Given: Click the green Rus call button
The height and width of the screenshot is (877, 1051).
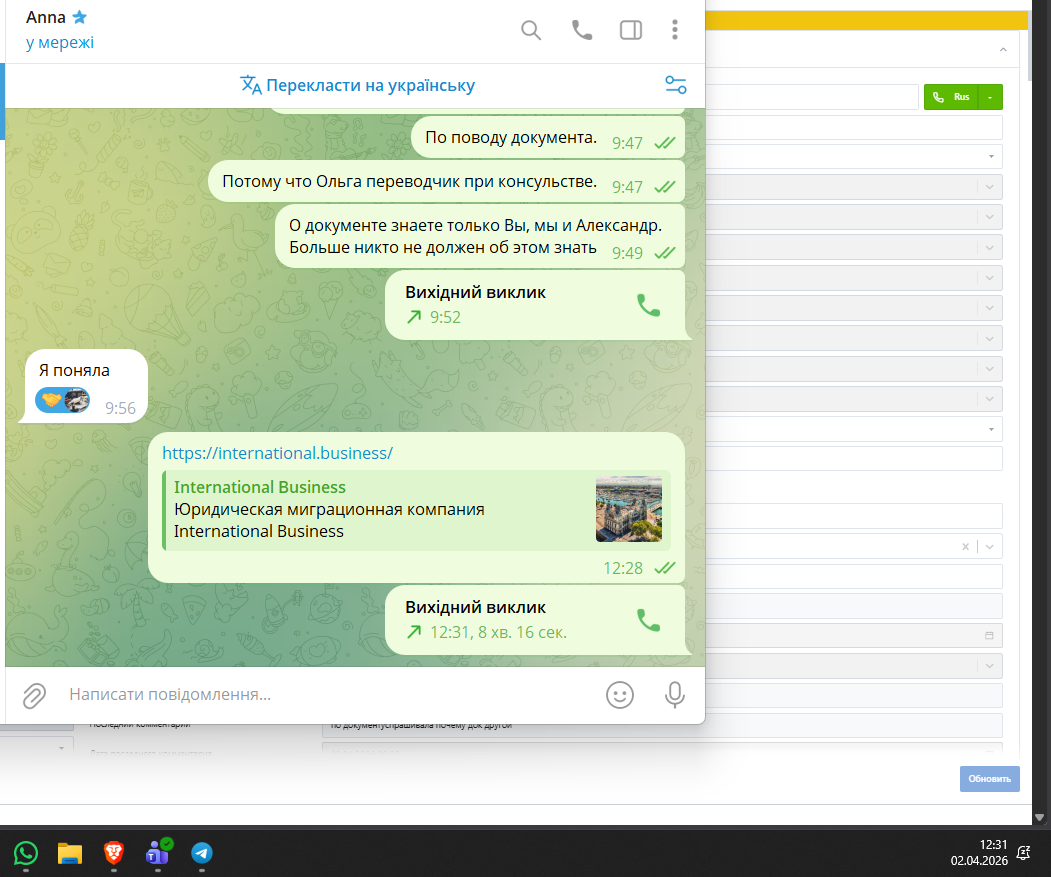Looking at the screenshot, I should click(x=951, y=97).
